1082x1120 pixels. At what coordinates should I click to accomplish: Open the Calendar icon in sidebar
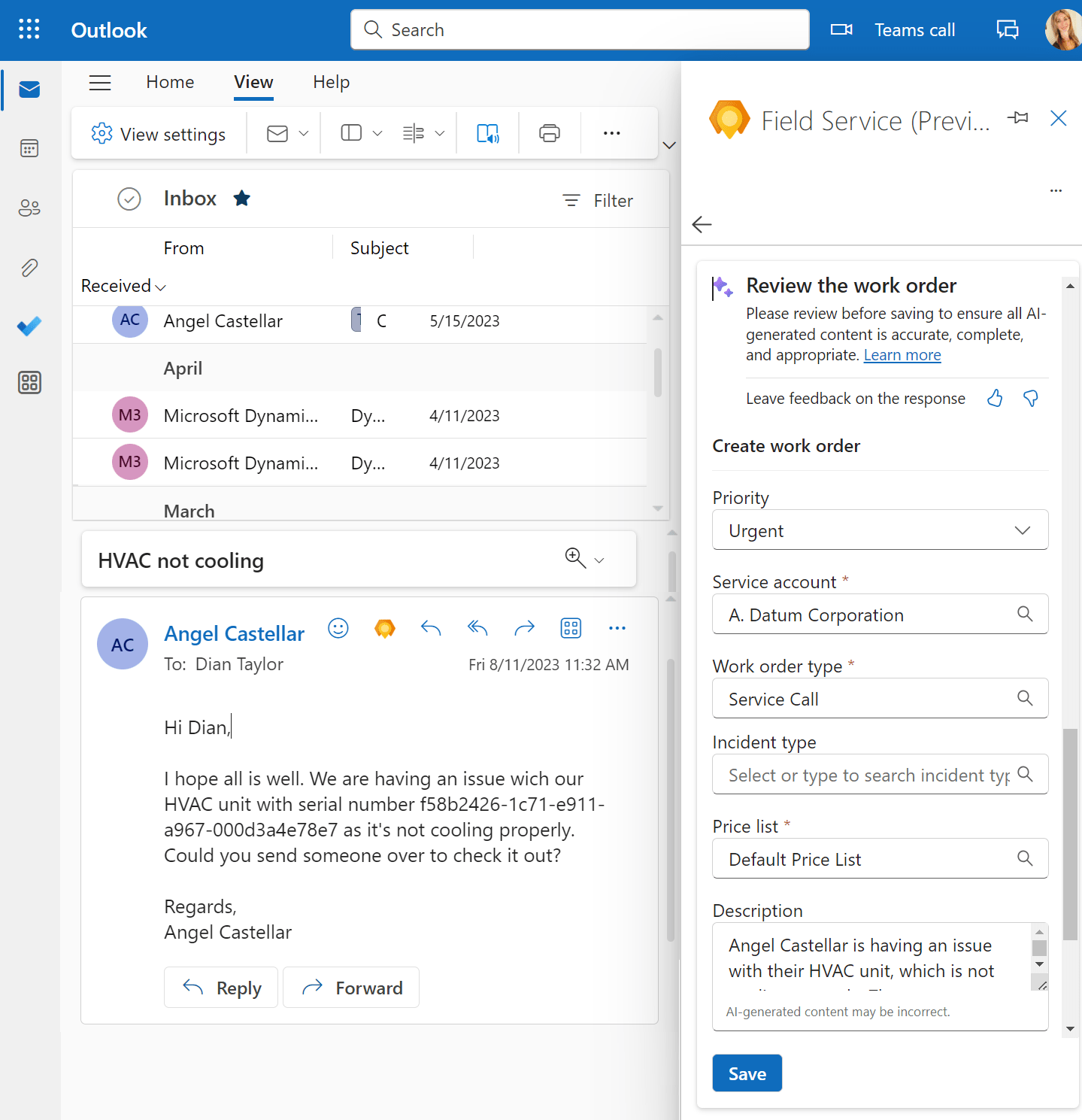point(29,148)
